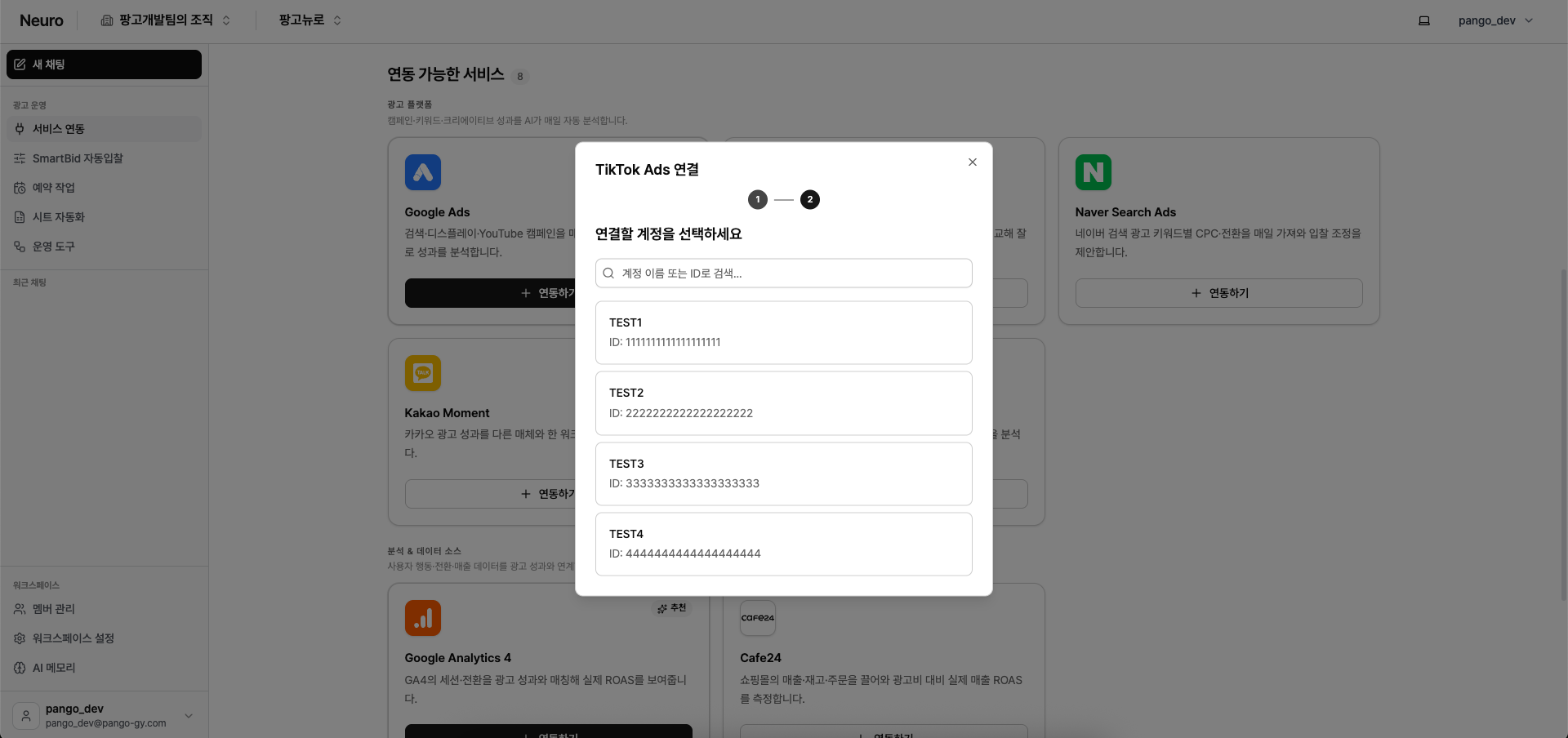Screen dimensions: 1568x738
Task: Open 멤버 관리 in workspace section
Action: pos(104,609)
